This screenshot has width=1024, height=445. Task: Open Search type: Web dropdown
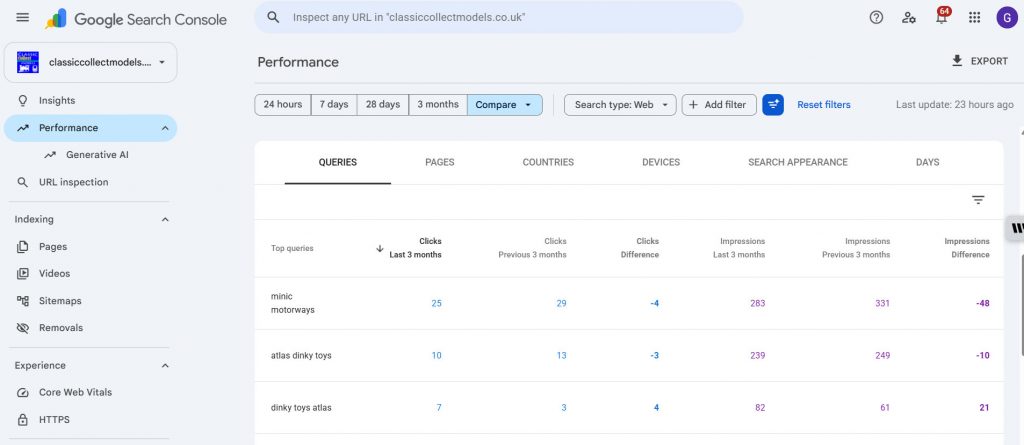(x=620, y=105)
